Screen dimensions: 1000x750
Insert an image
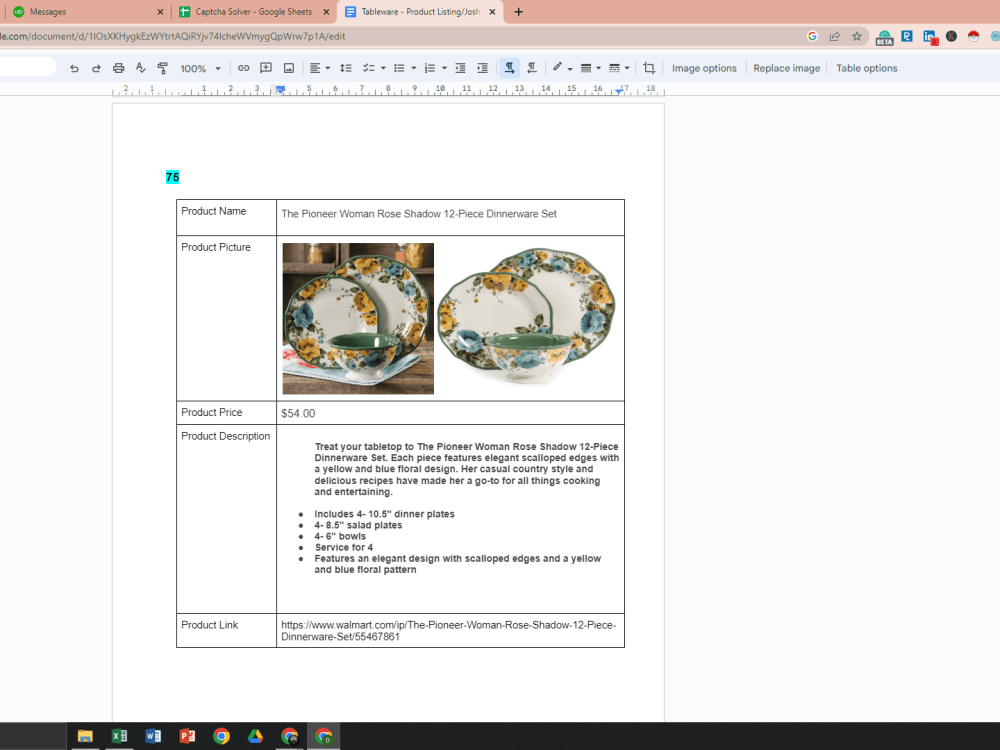click(x=289, y=68)
